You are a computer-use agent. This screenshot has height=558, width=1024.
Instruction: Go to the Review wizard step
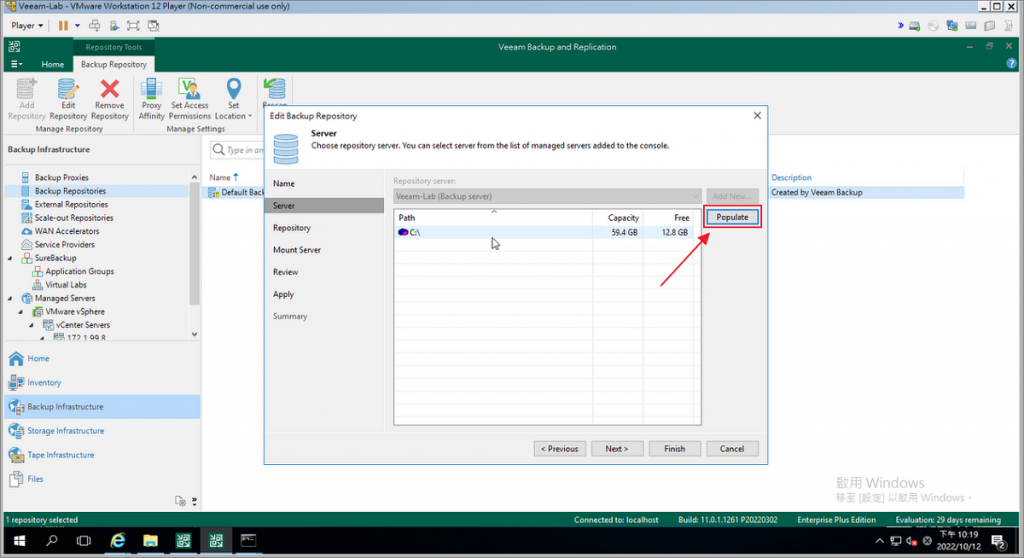pyautogui.click(x=285, y=272)
